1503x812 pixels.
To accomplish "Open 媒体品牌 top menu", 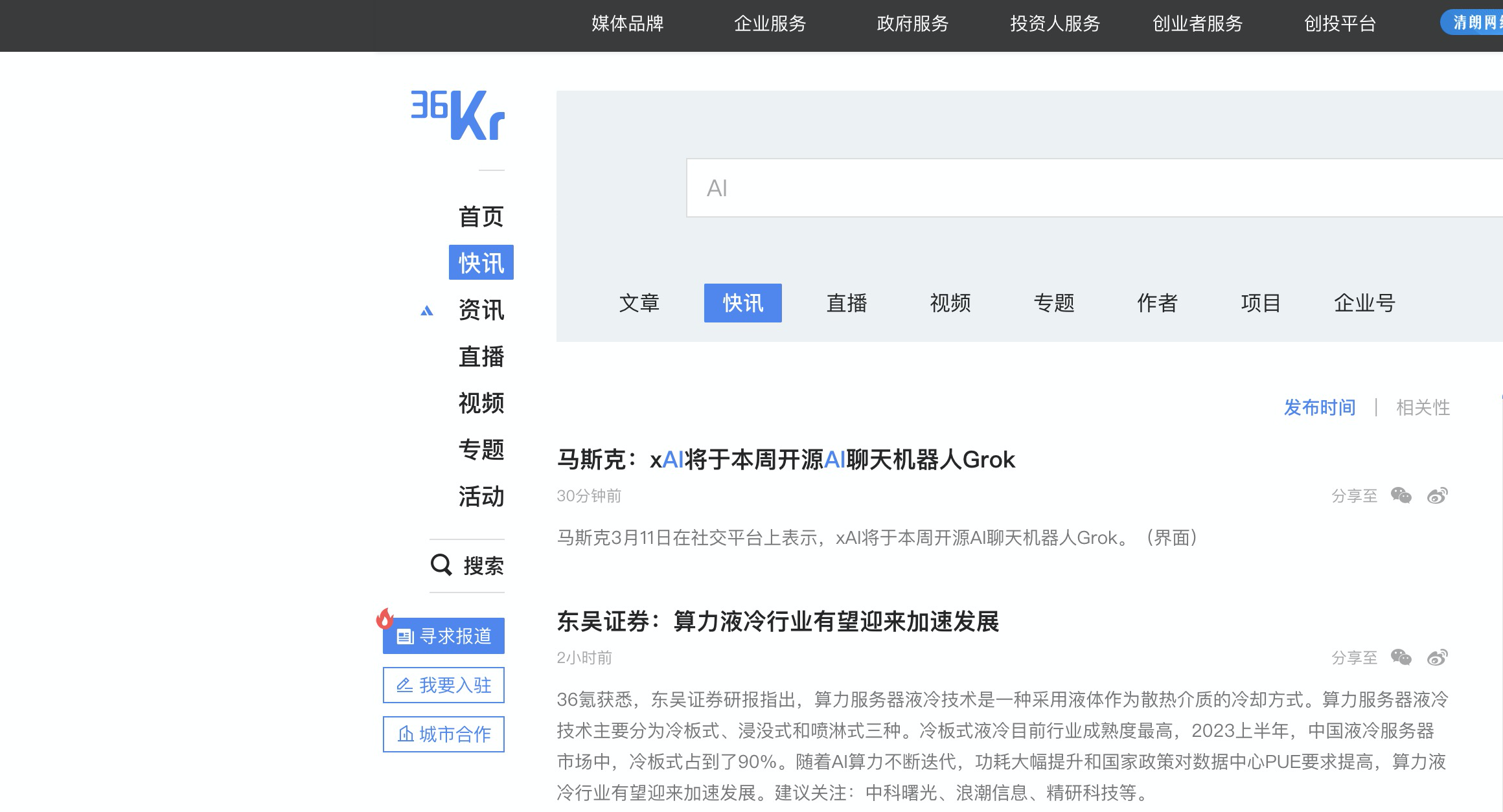I will [627, 24].
